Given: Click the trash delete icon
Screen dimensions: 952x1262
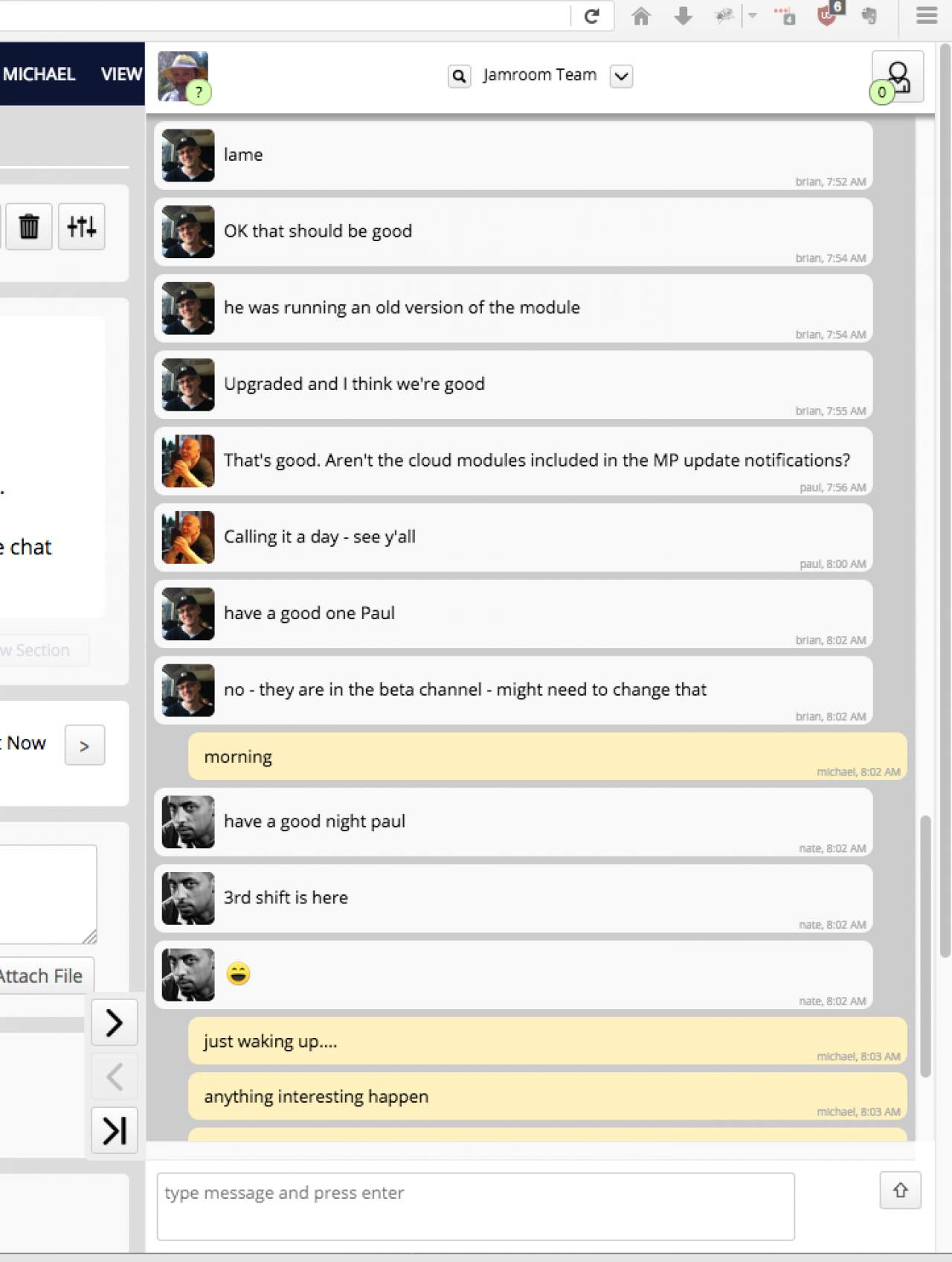Looking at the screenshot, I should point(29,226).
